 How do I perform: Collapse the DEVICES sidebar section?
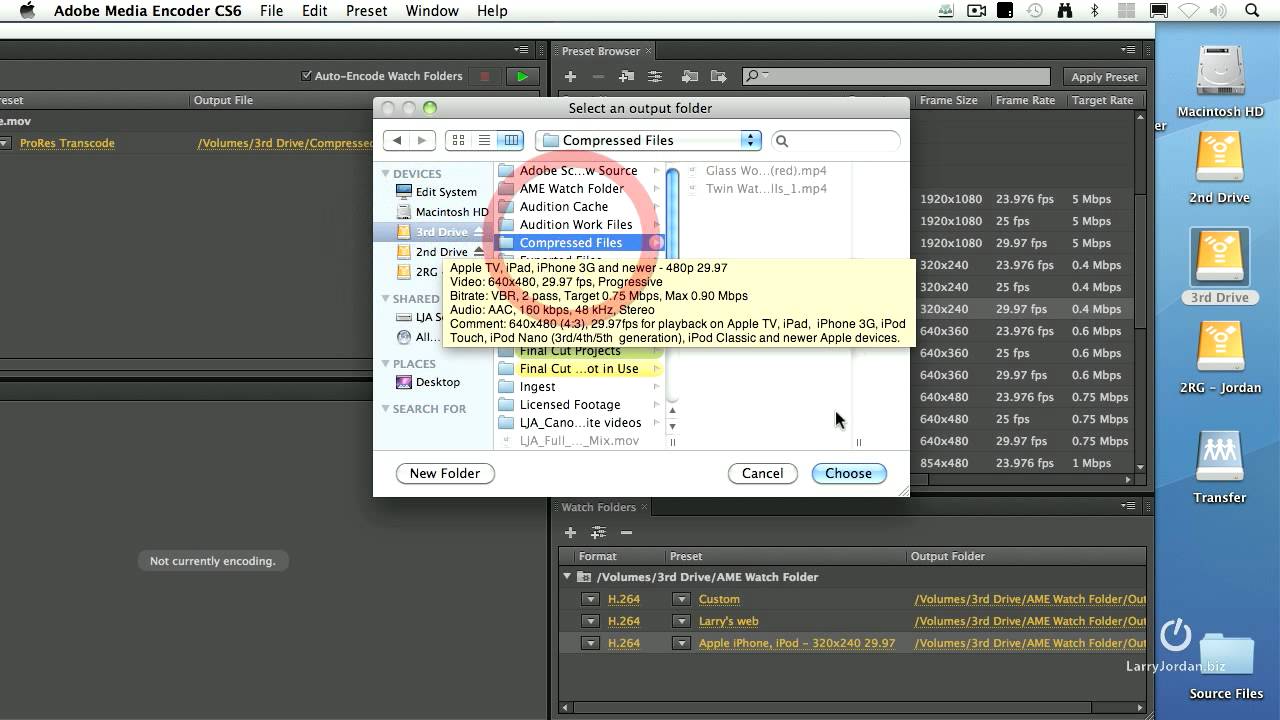(386, 174)
